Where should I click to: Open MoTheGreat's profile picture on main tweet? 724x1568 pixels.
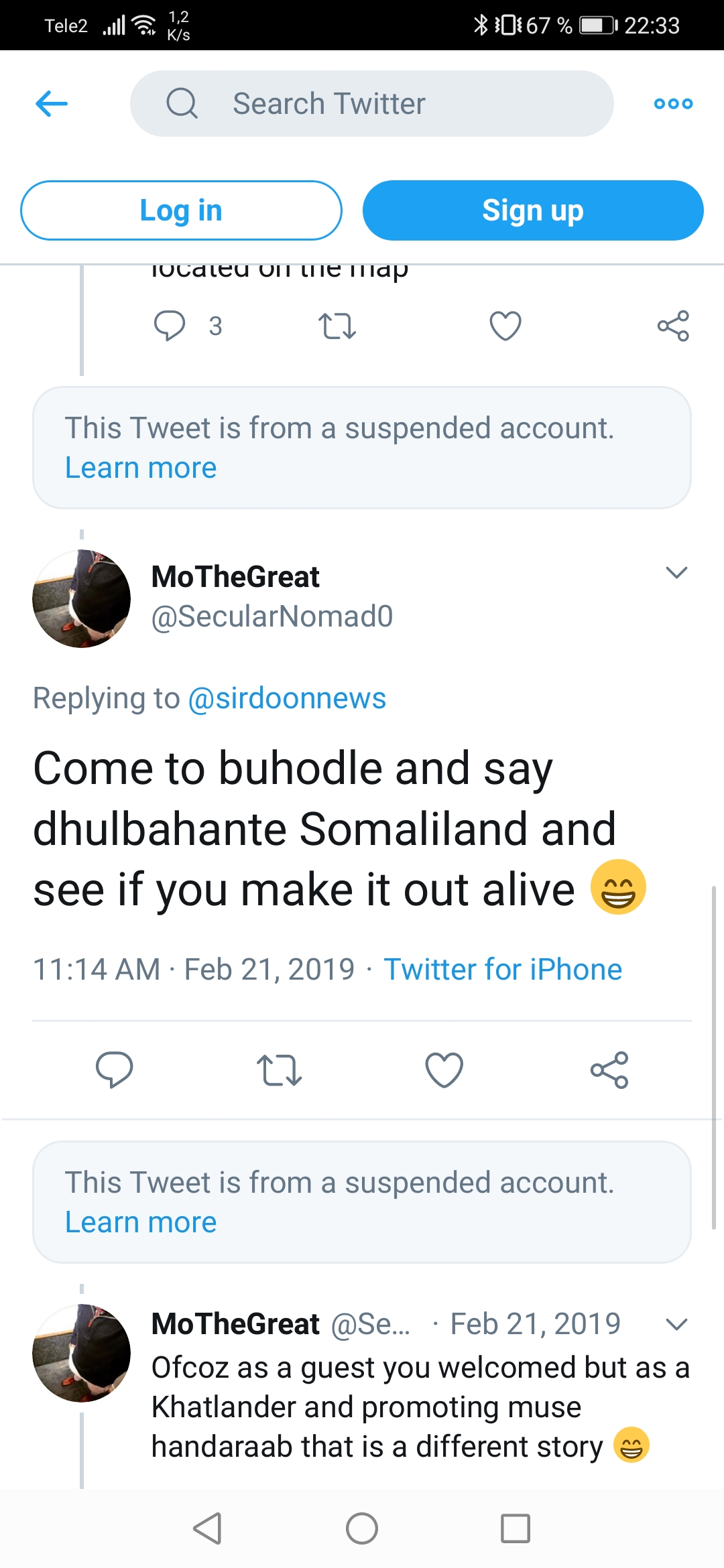(x=82, y=599)
